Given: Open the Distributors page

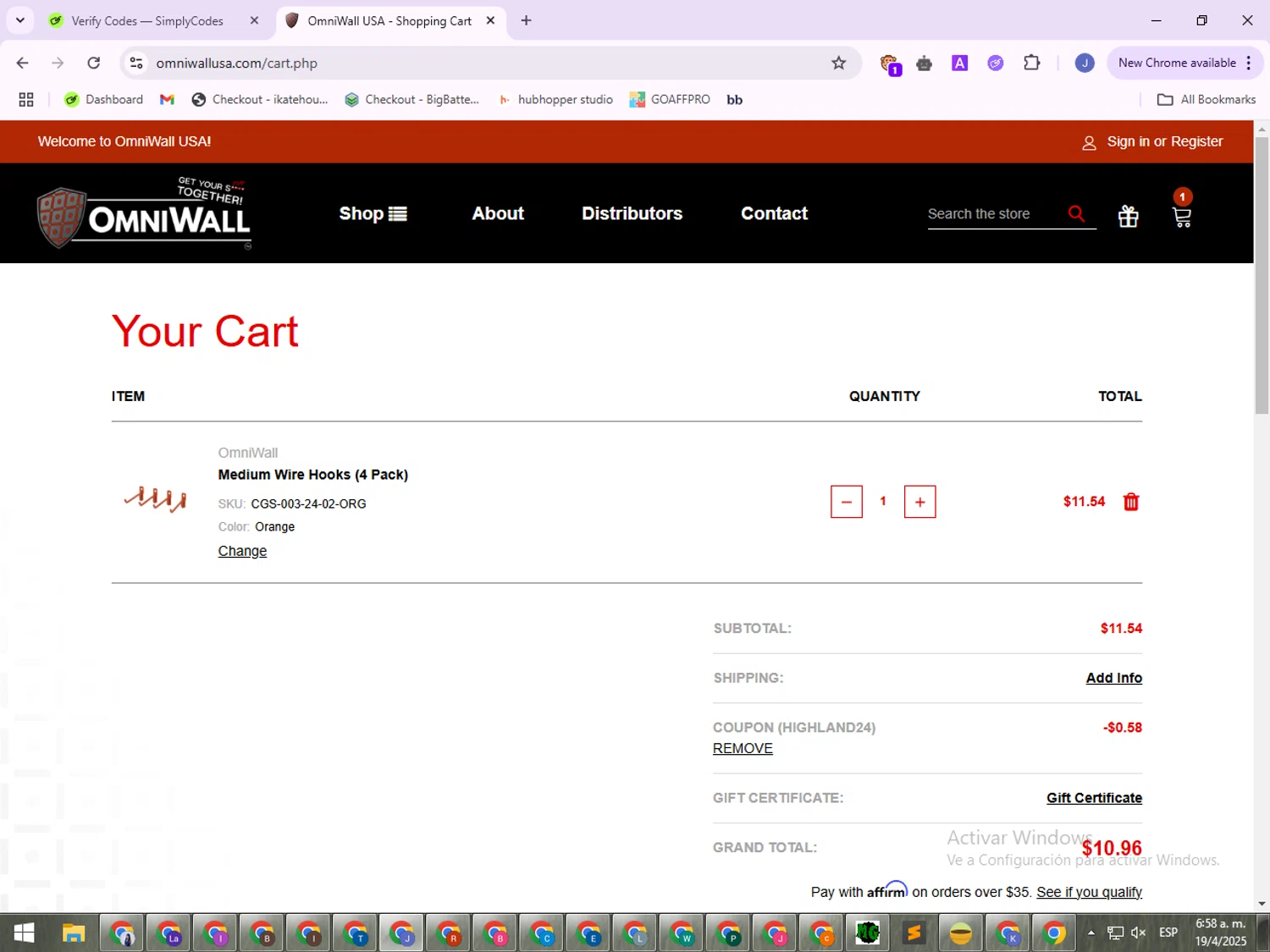Looking at the screenshot, I should [632, 213].
